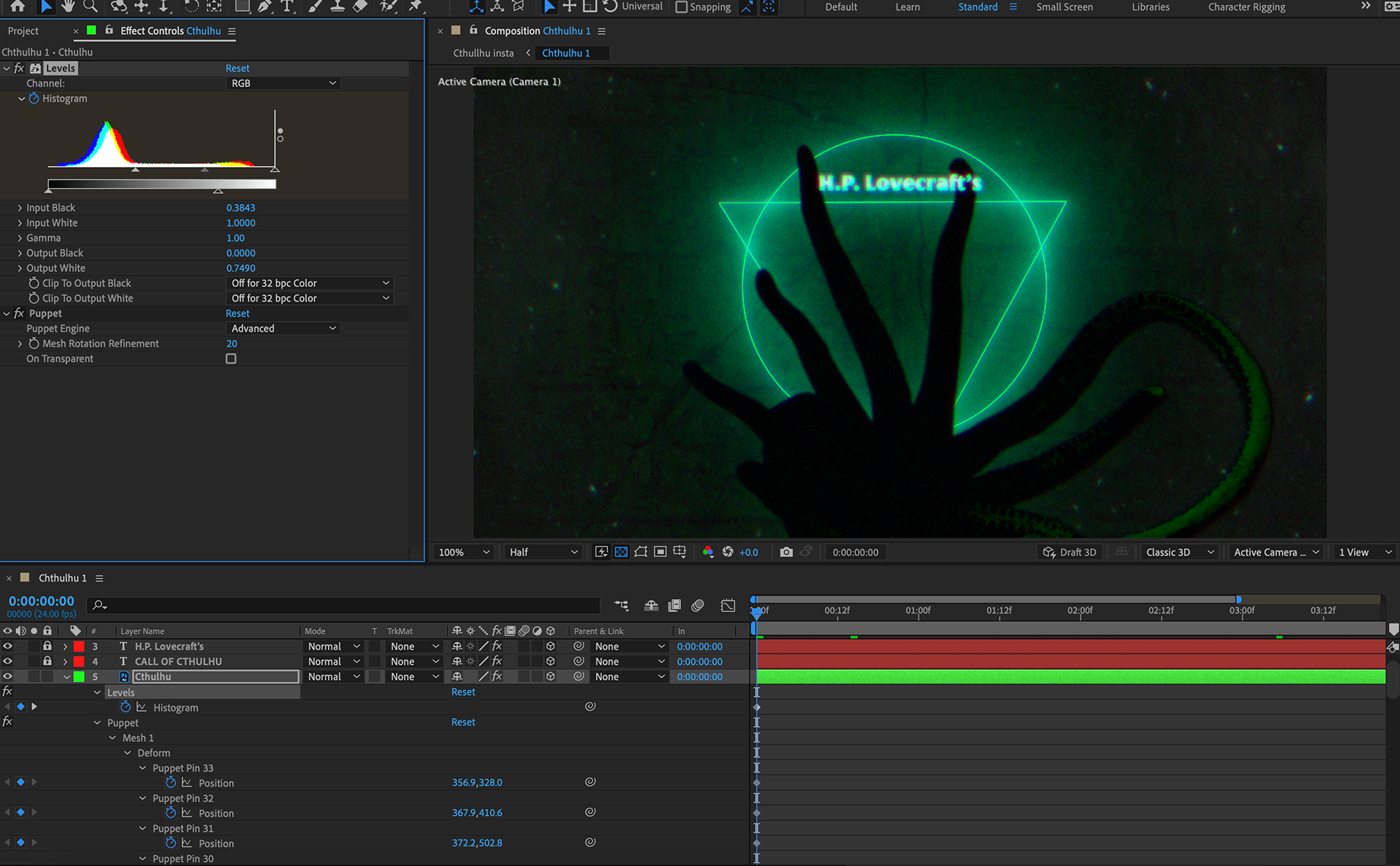Go to the Cthullhu insta composition breadcrumb
This screenshot has height=866, width=1400.
pyautogui.click(x=483, y=52)
